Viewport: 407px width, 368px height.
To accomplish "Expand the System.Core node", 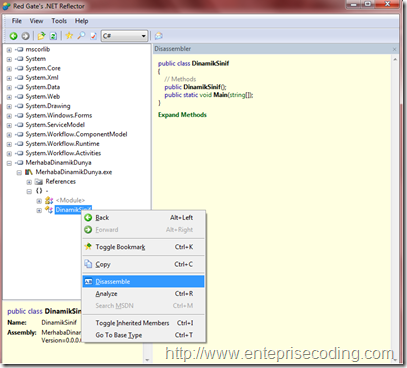I will point(9,68).
